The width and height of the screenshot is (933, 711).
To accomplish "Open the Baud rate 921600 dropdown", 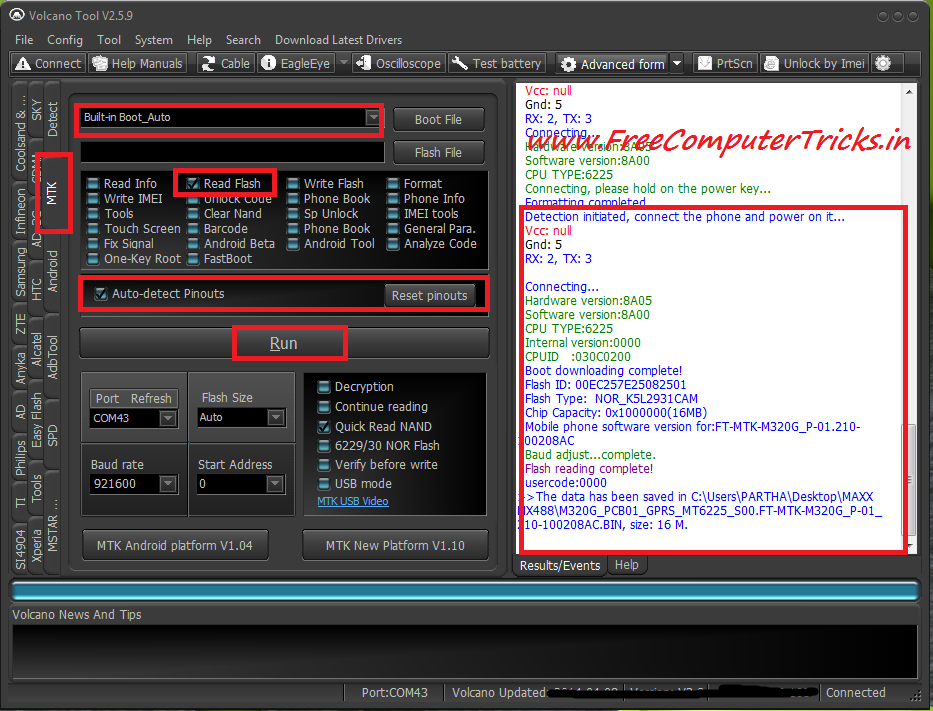I will coord(168,484).
